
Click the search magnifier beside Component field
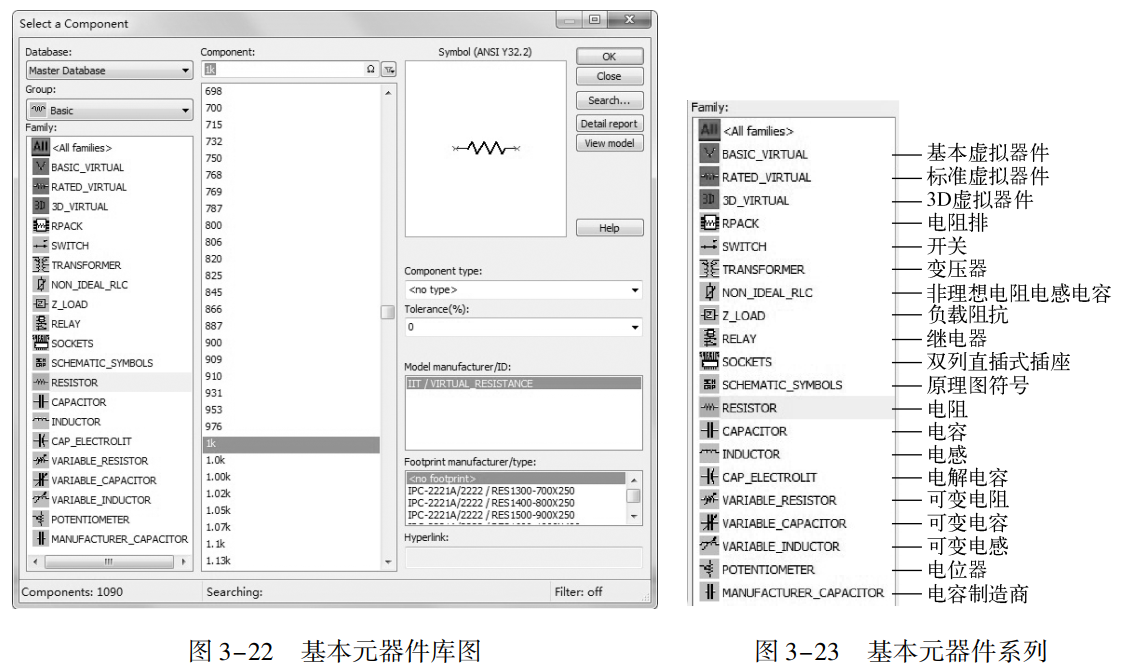[x=371, y=68]
